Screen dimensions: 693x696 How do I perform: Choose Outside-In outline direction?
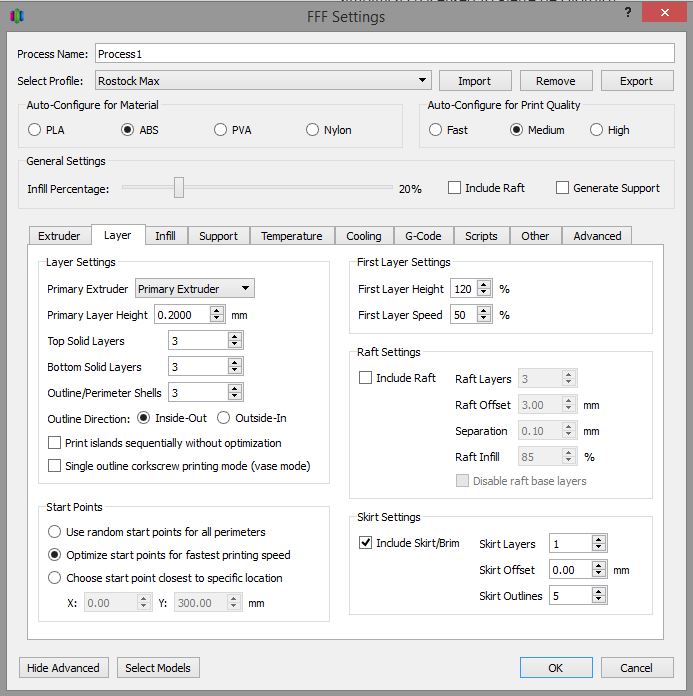224,418
